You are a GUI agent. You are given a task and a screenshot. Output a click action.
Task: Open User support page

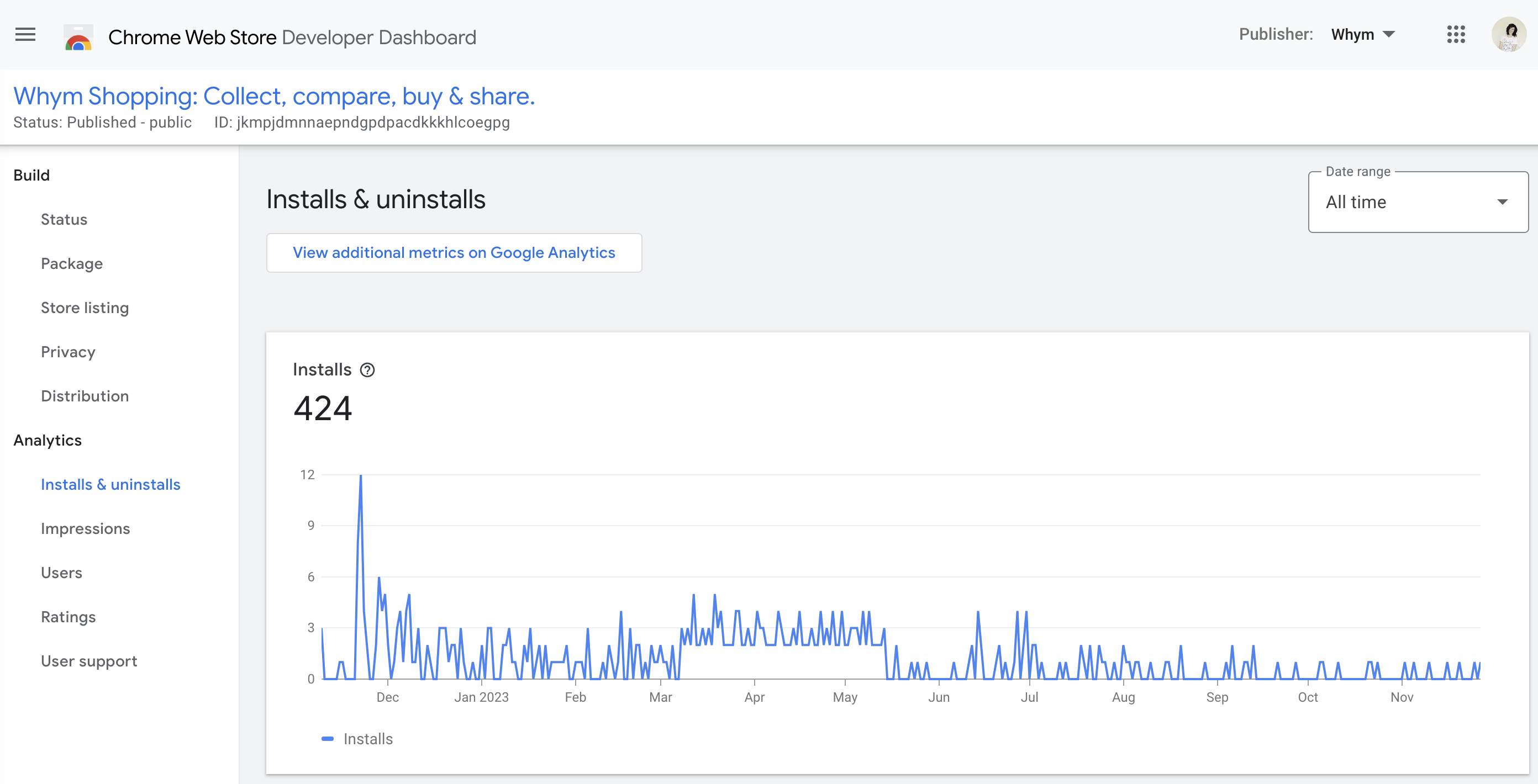coord(89,661)
